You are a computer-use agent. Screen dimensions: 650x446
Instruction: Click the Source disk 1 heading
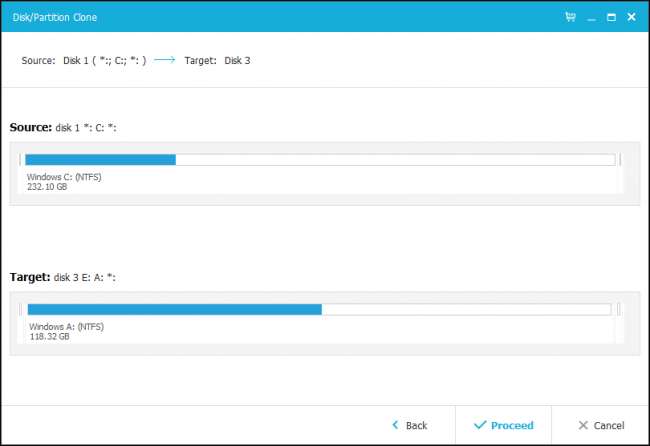tap(64, 128)
